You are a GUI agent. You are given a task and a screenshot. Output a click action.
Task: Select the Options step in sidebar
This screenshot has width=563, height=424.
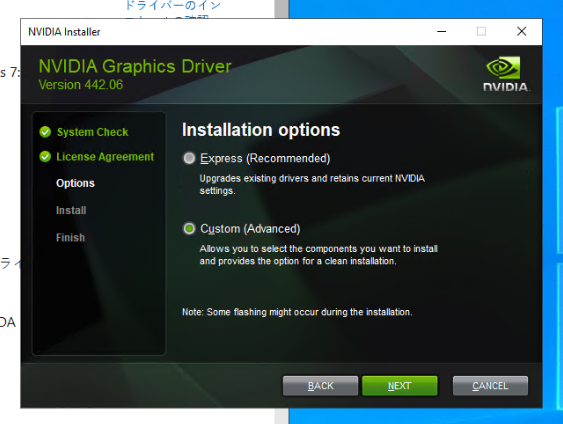click(75, 183)
